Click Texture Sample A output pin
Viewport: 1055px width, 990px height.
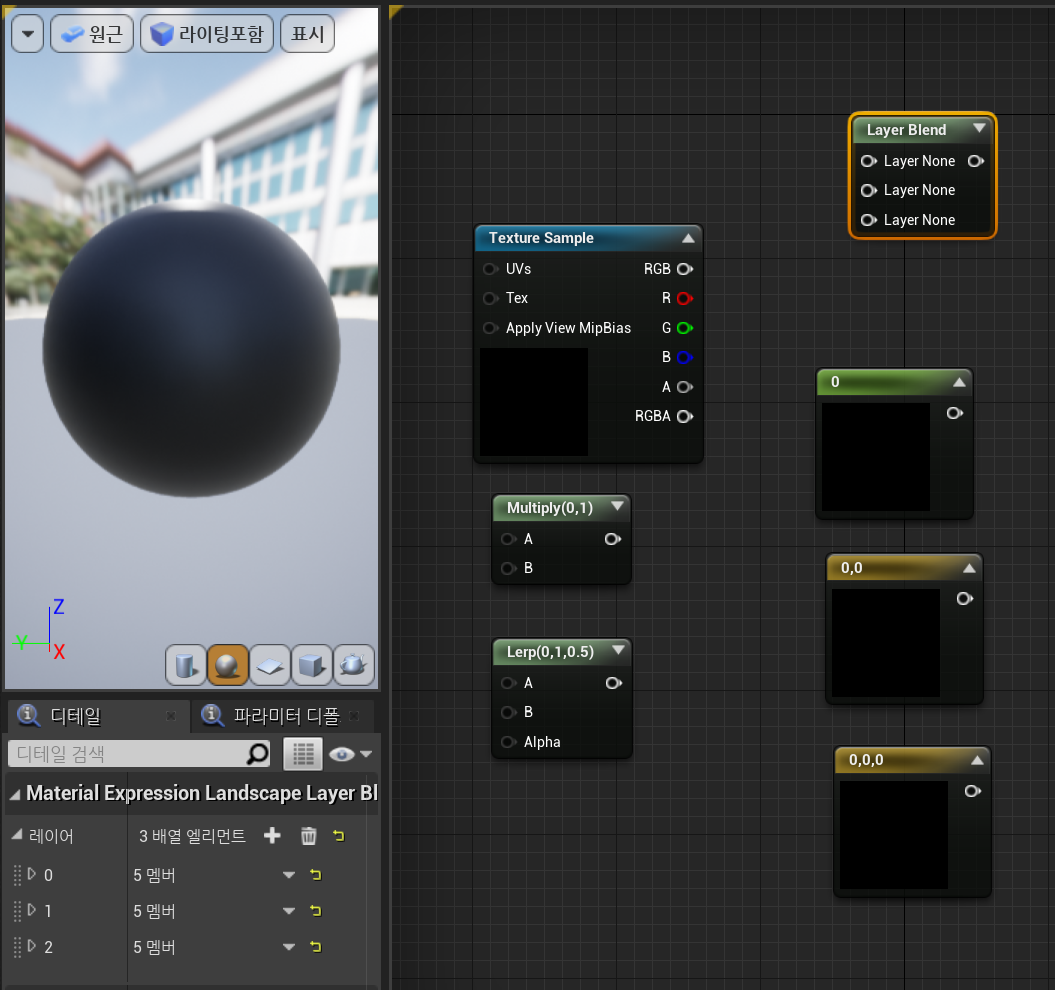tap(685, 387)
